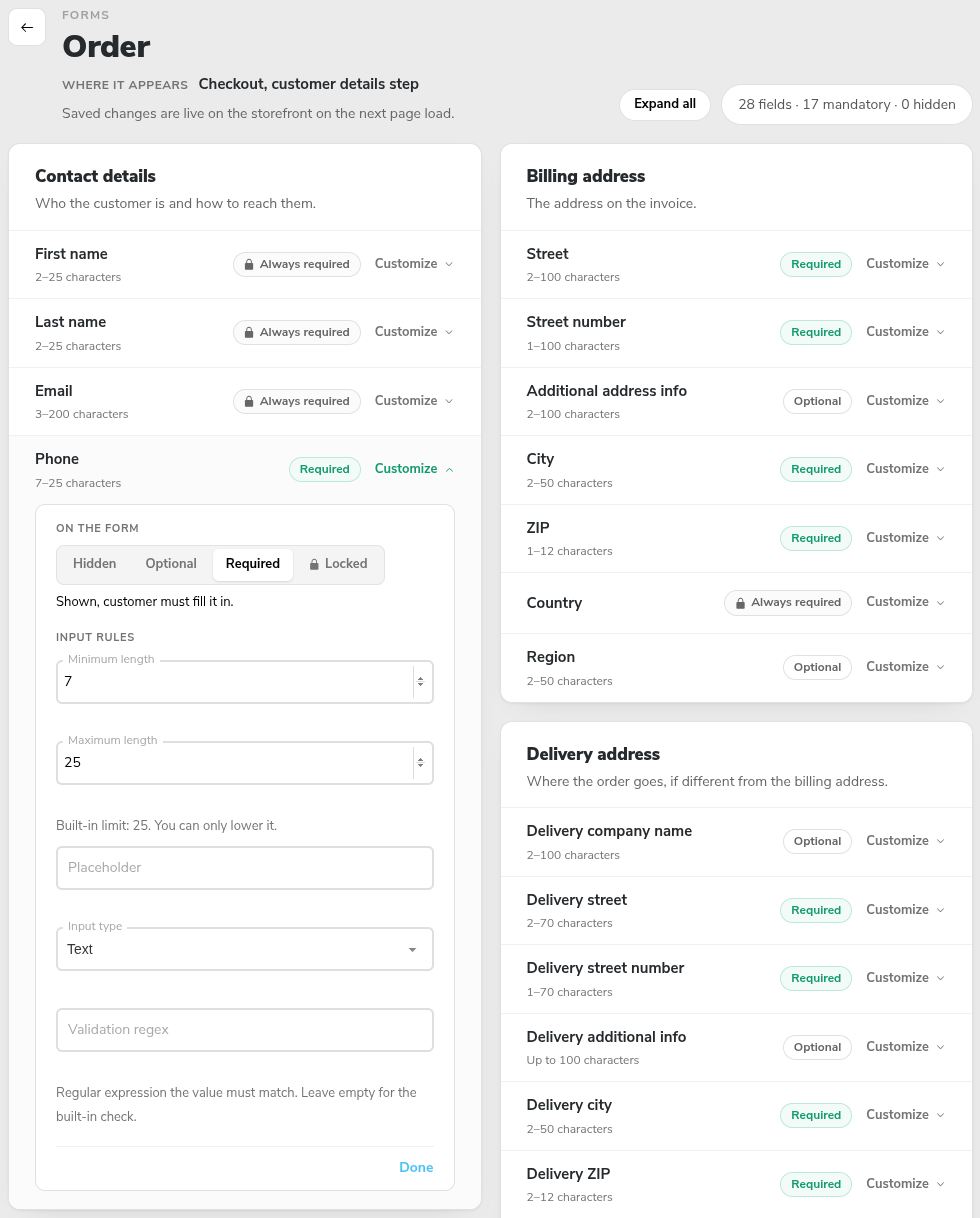Click Additional address info Optional badge
This screenshot has width=980, height=1218.
(x=817, y=401)
